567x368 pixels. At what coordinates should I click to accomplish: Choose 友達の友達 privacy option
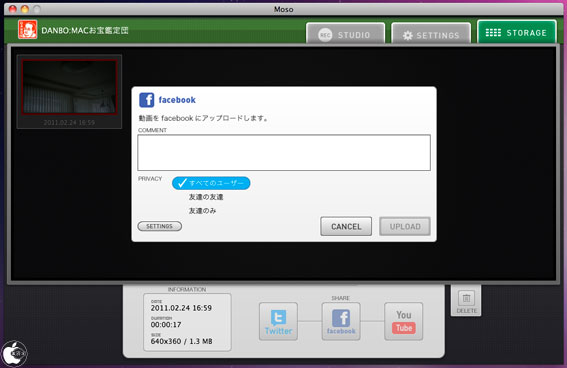(206, 197)
